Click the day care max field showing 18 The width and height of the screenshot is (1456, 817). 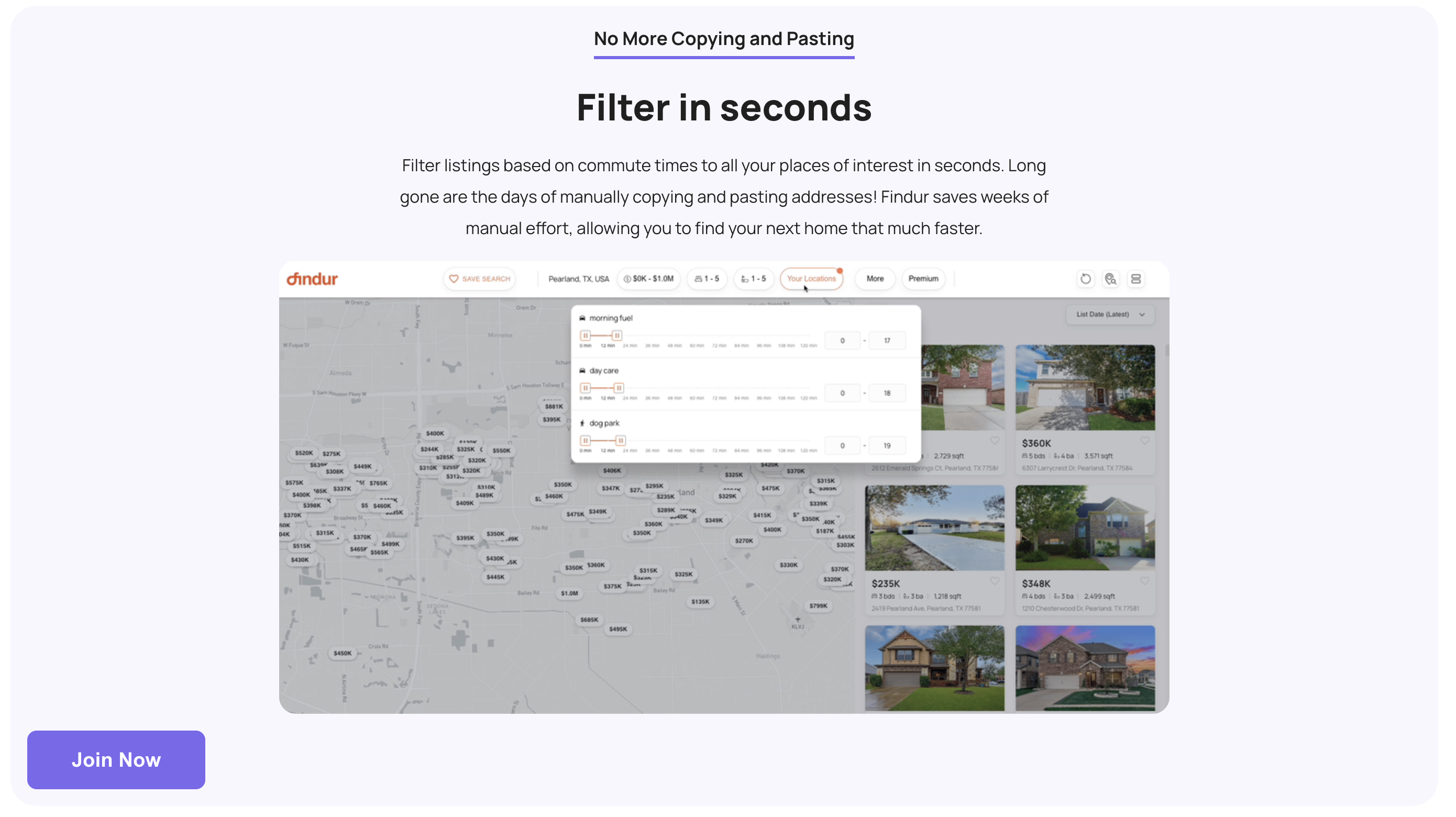[887, 393]
